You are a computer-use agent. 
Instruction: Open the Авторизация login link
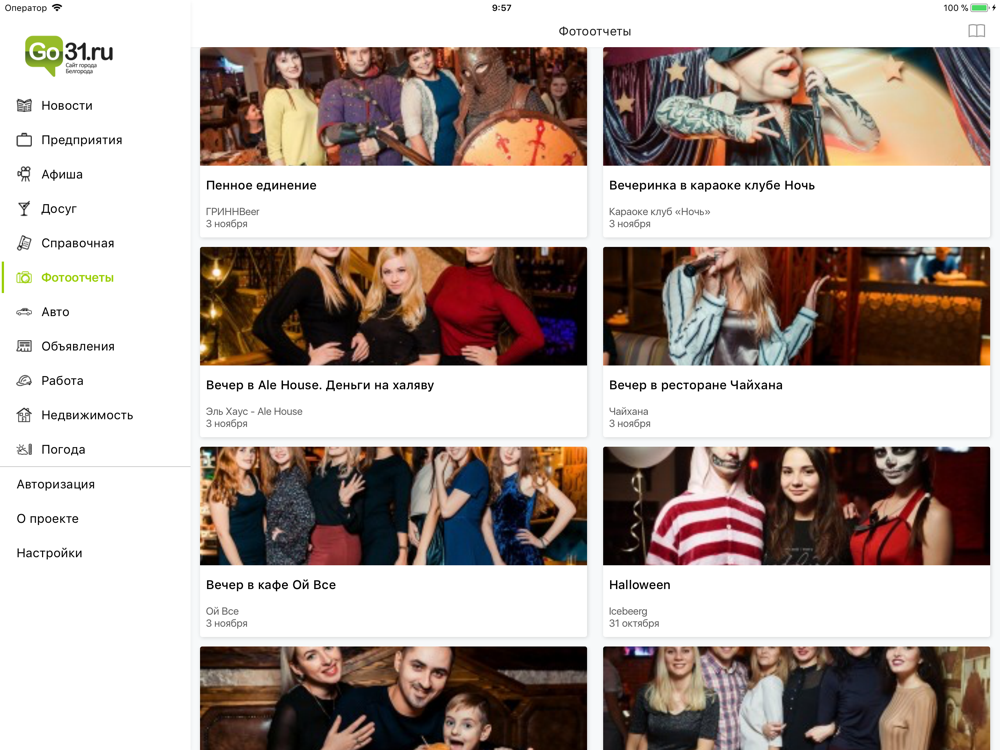point(55,484)
